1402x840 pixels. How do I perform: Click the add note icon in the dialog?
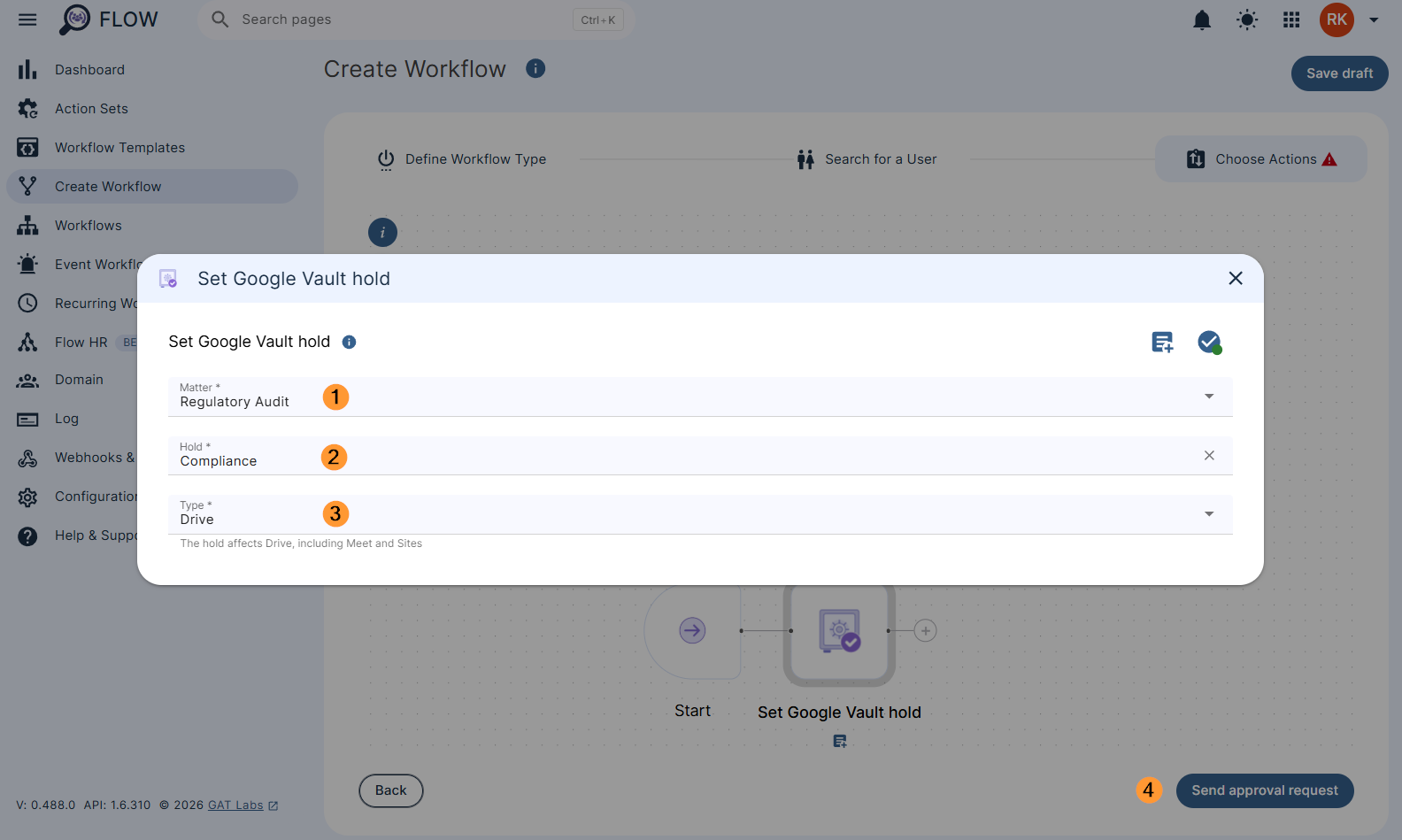(1162, 342)
